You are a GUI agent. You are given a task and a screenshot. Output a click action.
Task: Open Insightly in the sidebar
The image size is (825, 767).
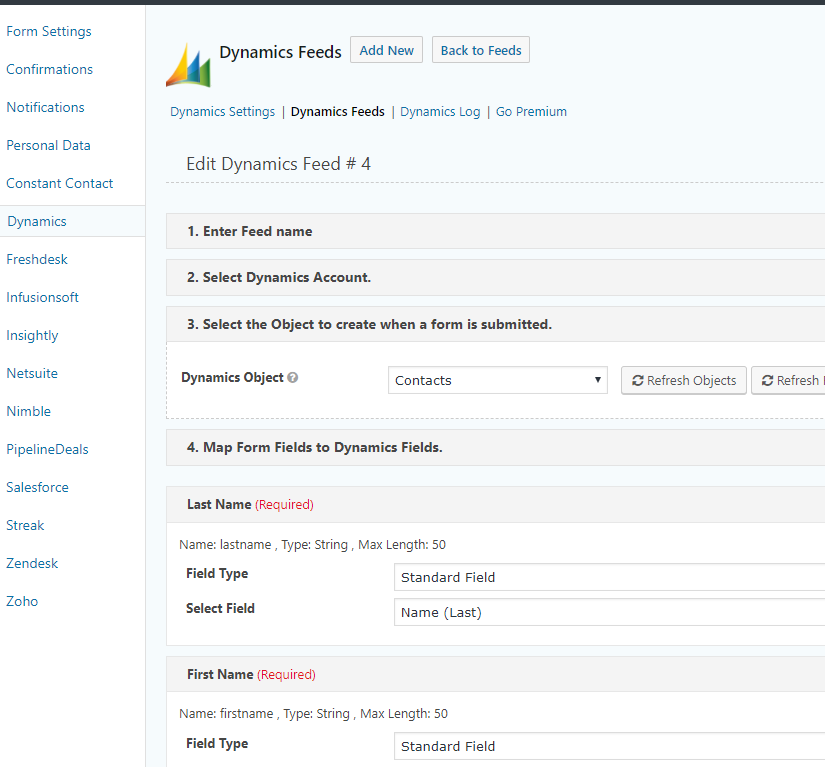pos(32,336)
